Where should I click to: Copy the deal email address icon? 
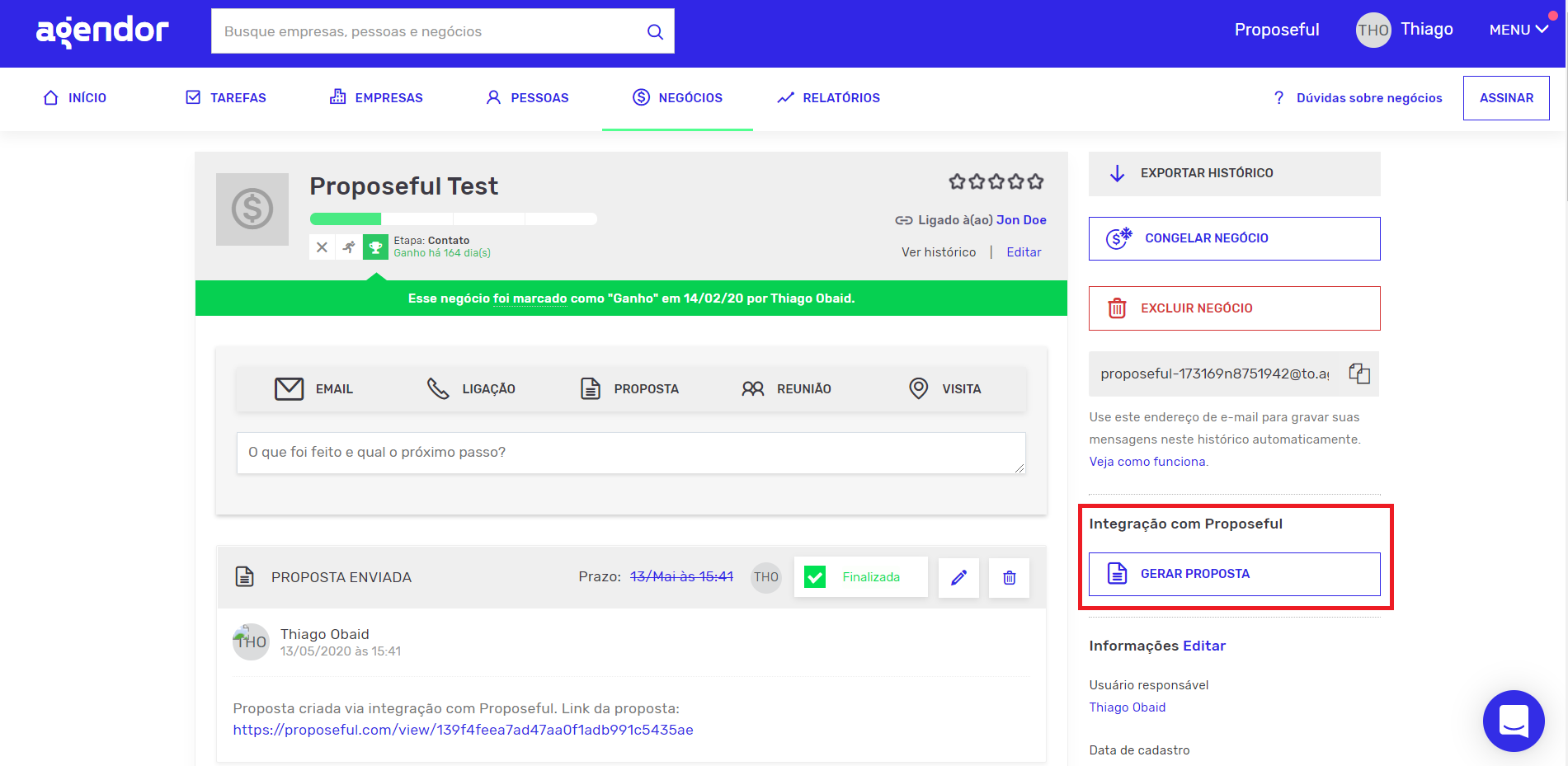pos(1359,374)
